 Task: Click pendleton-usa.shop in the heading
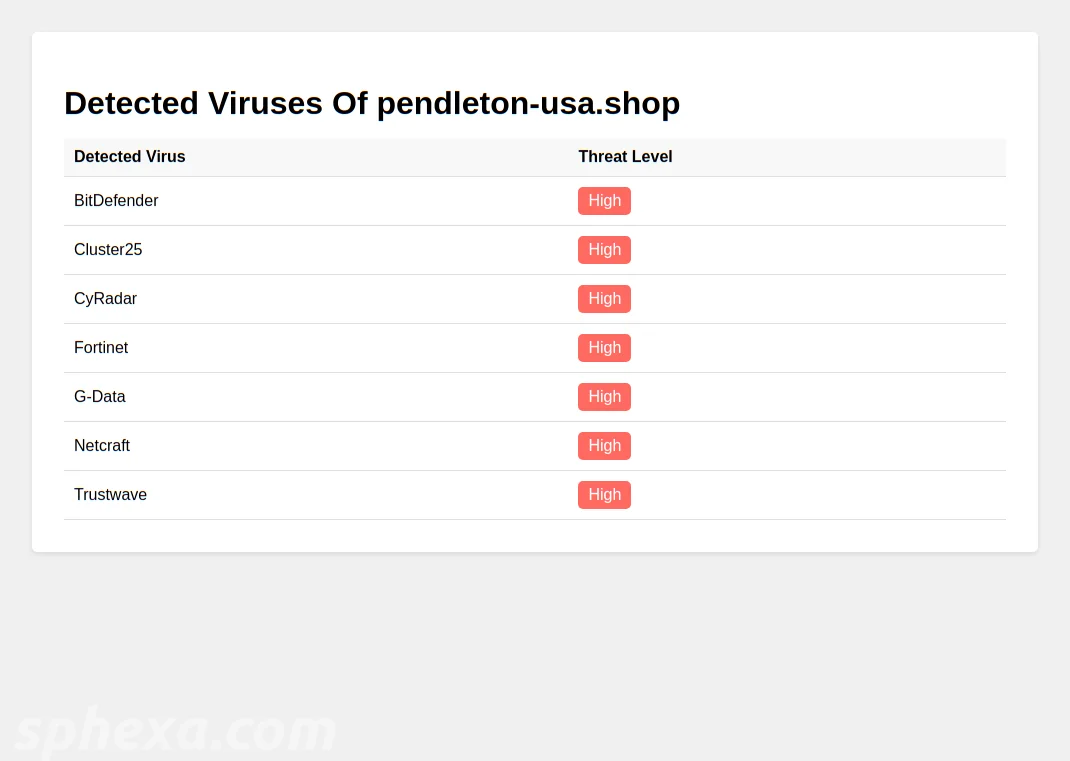[x=528, y=104]
